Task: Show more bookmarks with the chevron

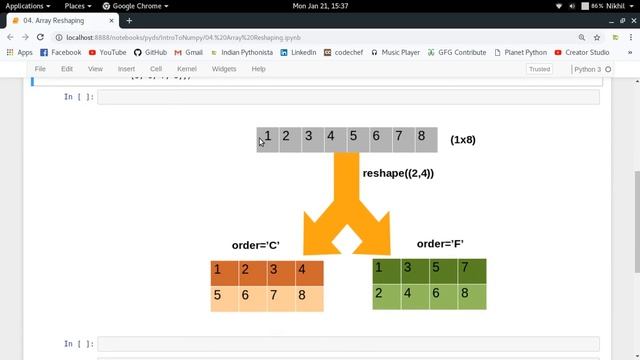Action: (x=630, y=52)
